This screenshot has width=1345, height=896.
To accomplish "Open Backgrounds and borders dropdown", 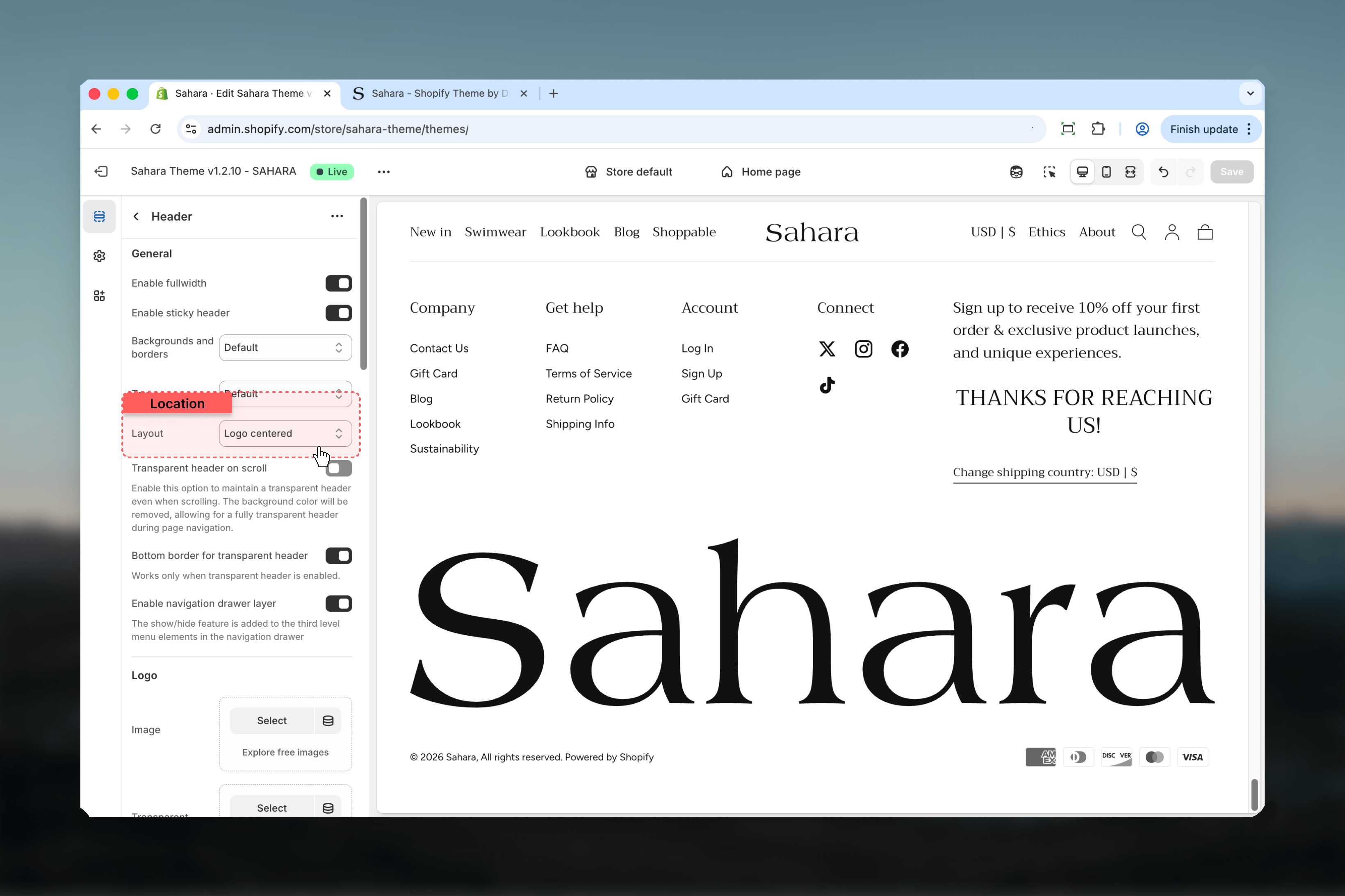I will pyautogui.click(x=285, y=348).
